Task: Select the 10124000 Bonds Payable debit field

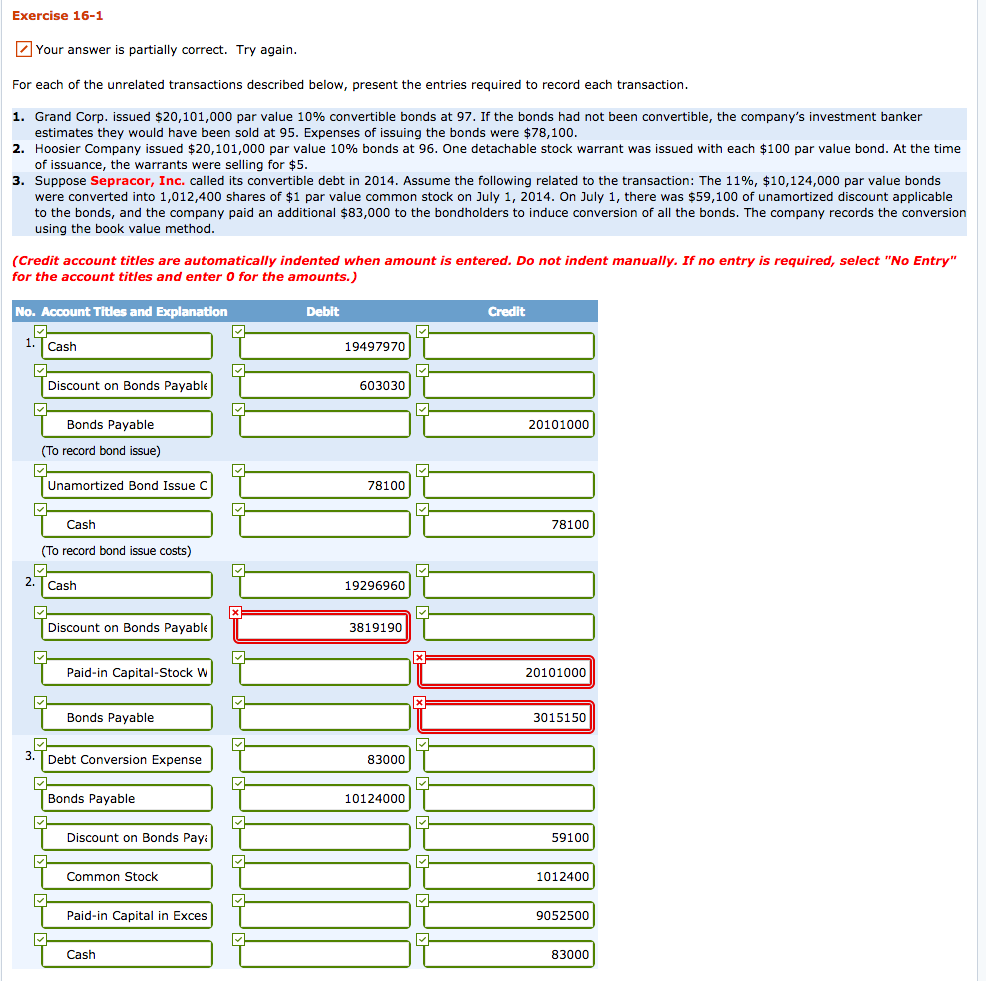Action: pos(321,797)
